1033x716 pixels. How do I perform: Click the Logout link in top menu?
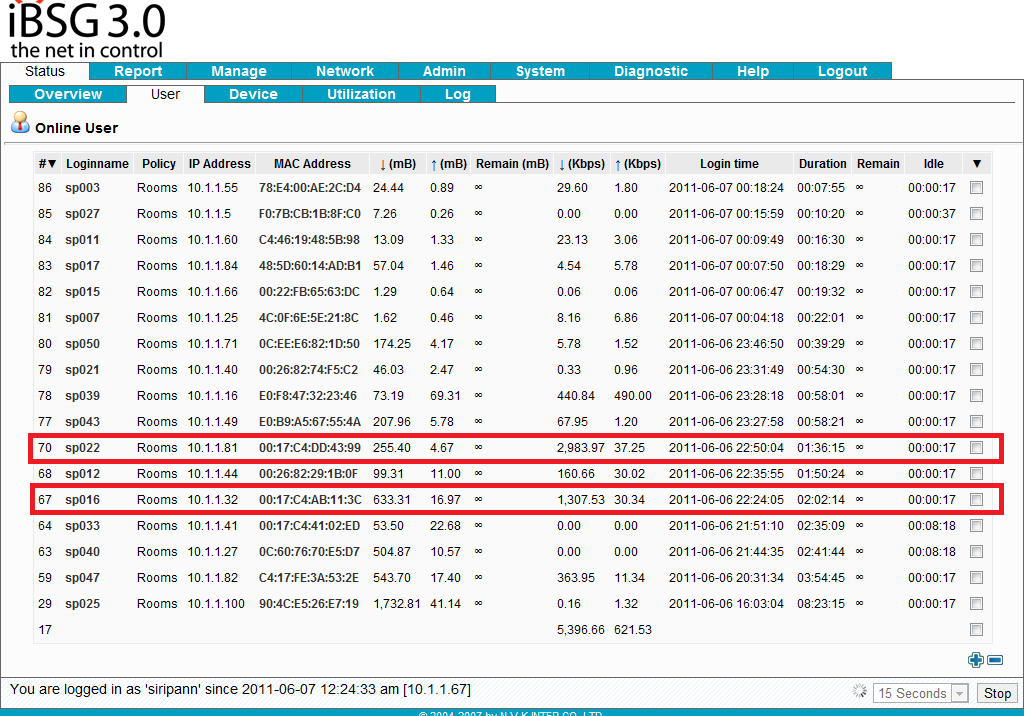(842, 71)
